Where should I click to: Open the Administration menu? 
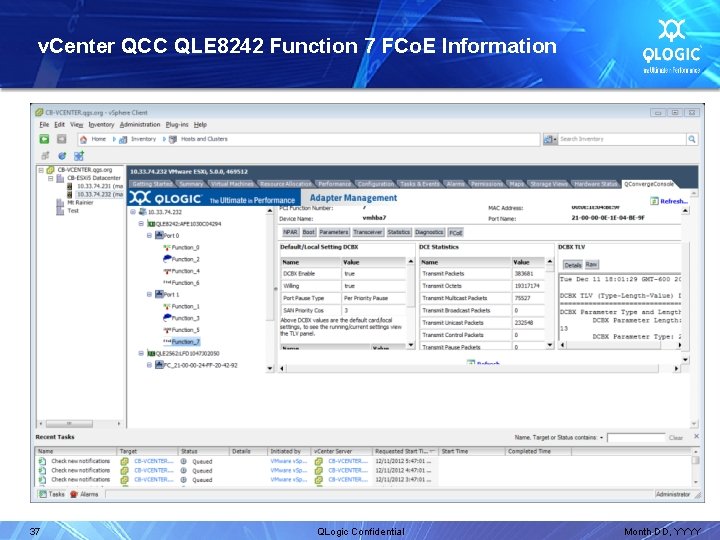tap(140, 124)
